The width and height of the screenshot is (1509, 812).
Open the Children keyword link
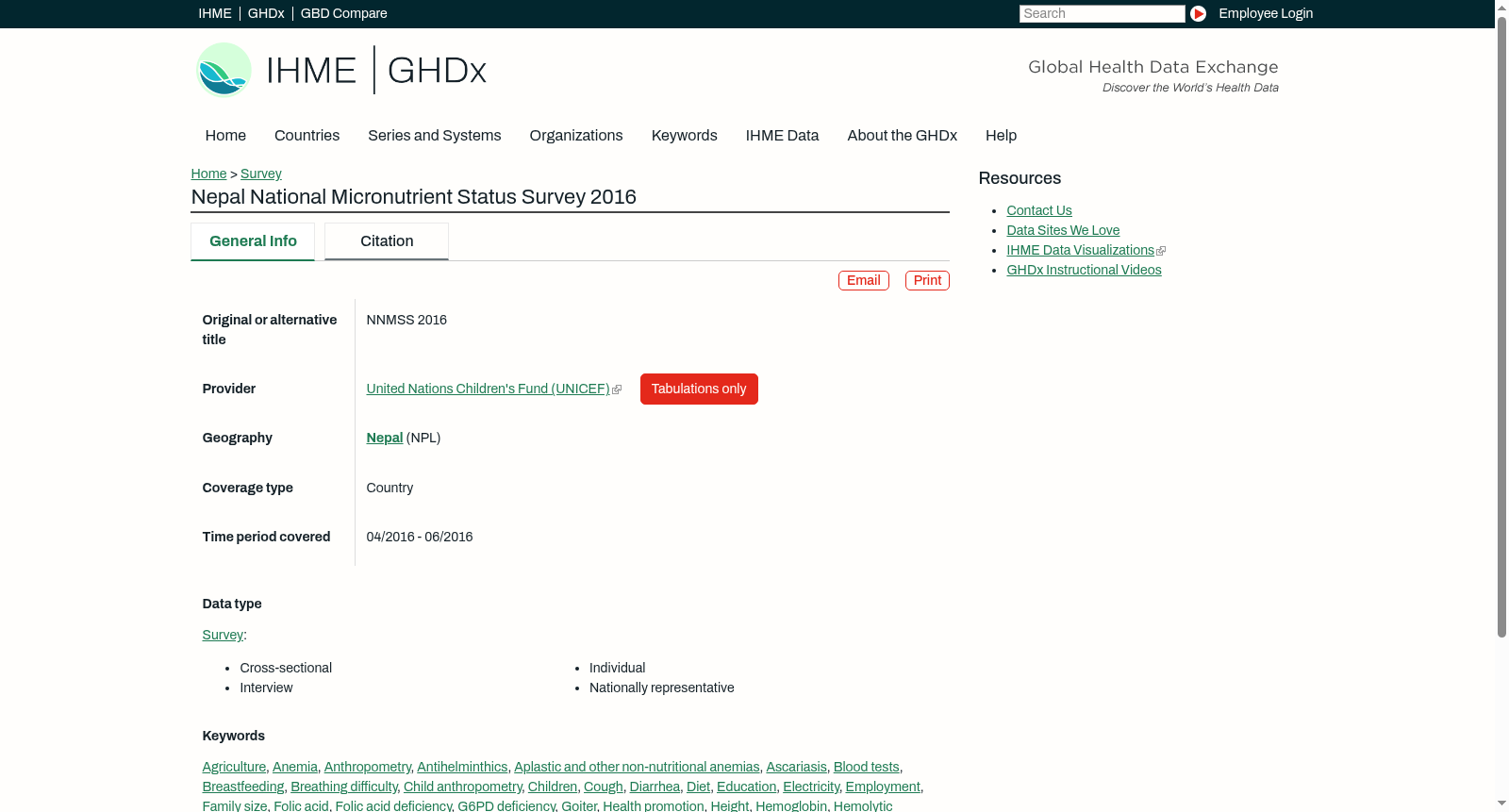pos(553,787)
